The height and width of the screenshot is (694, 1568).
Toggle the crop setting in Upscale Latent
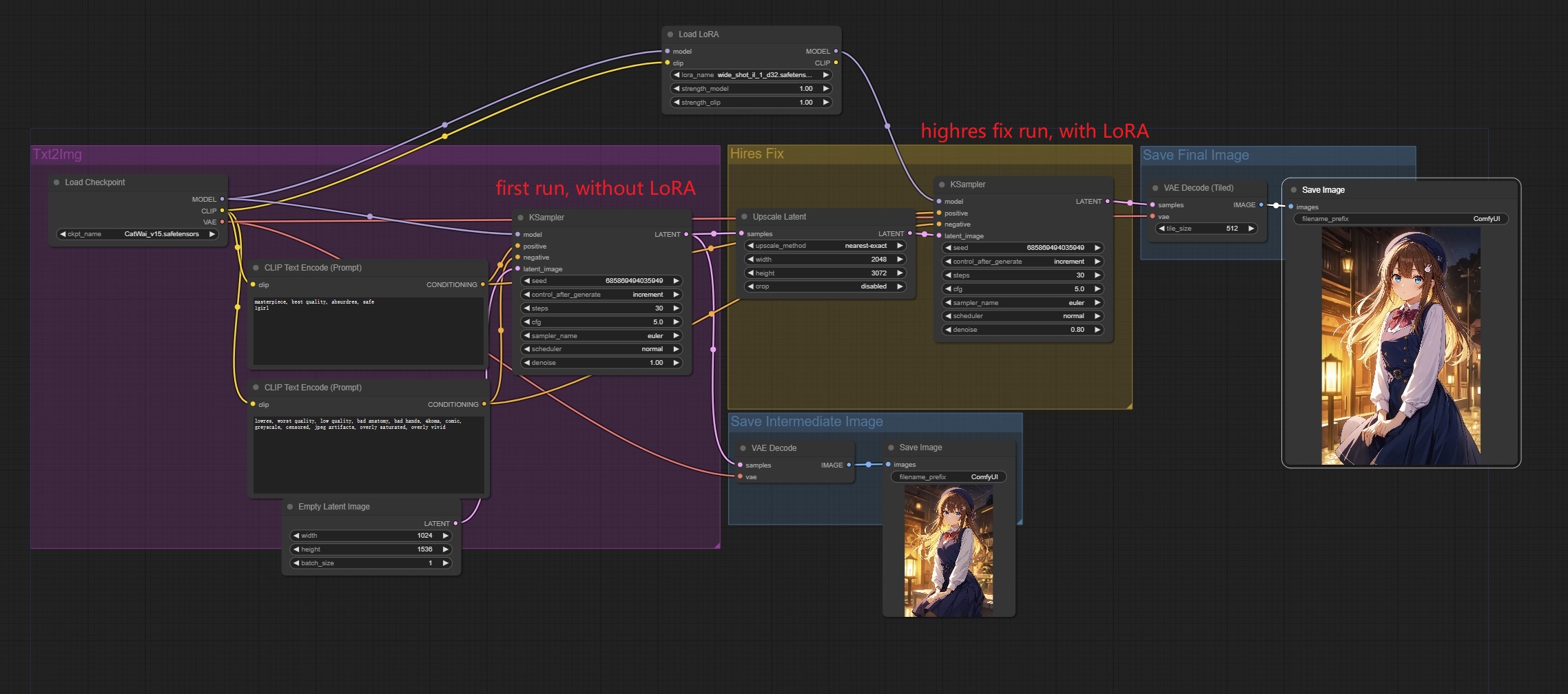tap(825, 286)
